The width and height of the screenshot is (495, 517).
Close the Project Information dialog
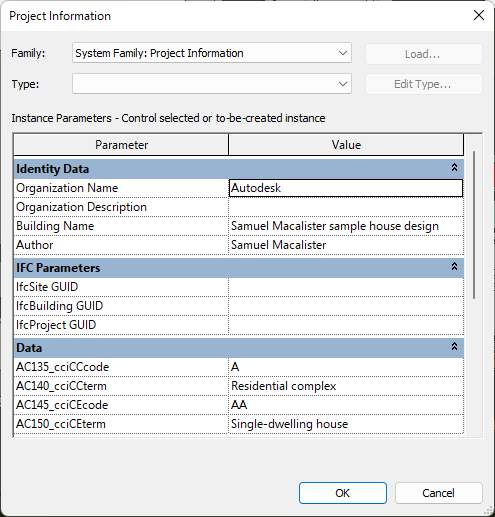point(479,15)
